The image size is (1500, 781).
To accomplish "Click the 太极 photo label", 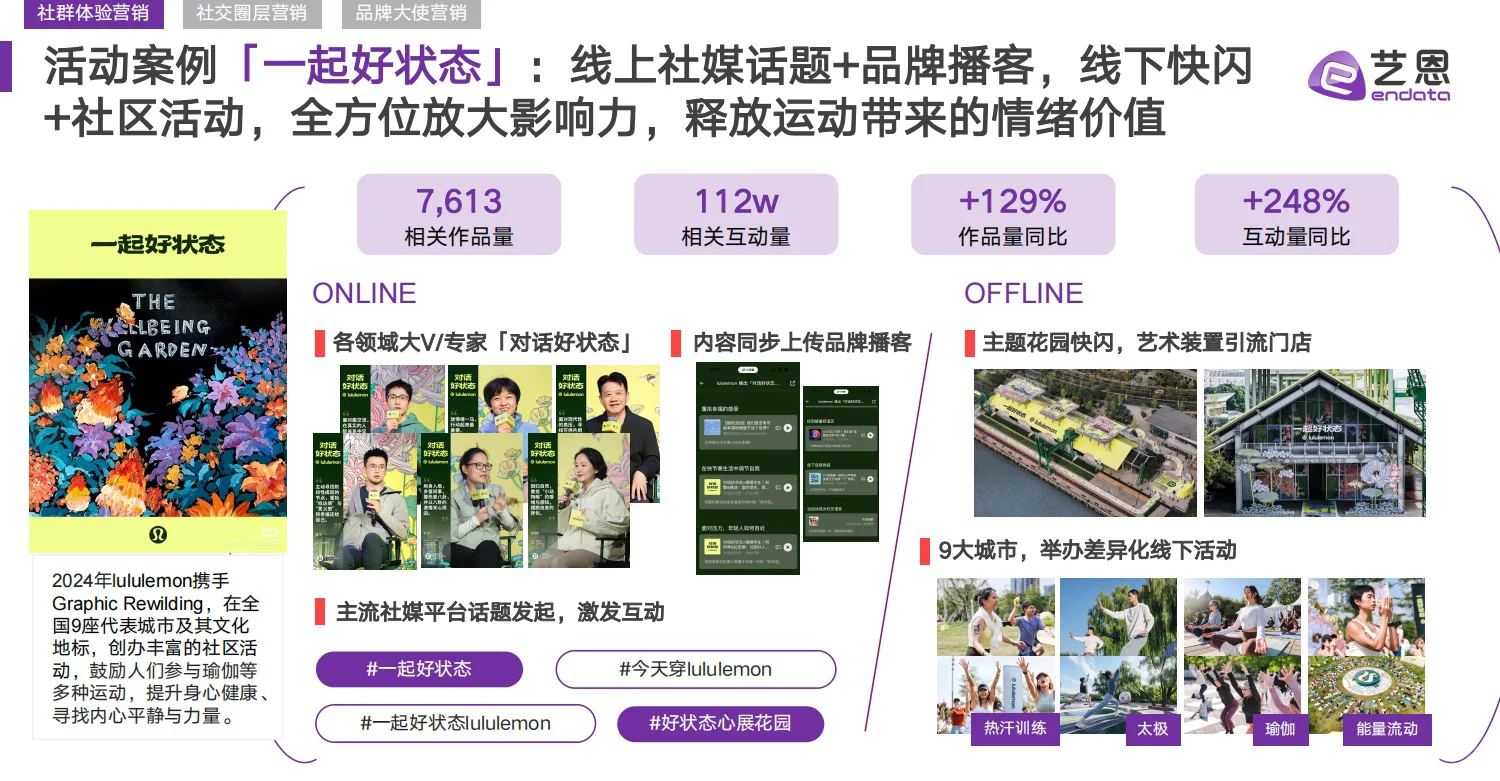I will [x=1152, y=728].
